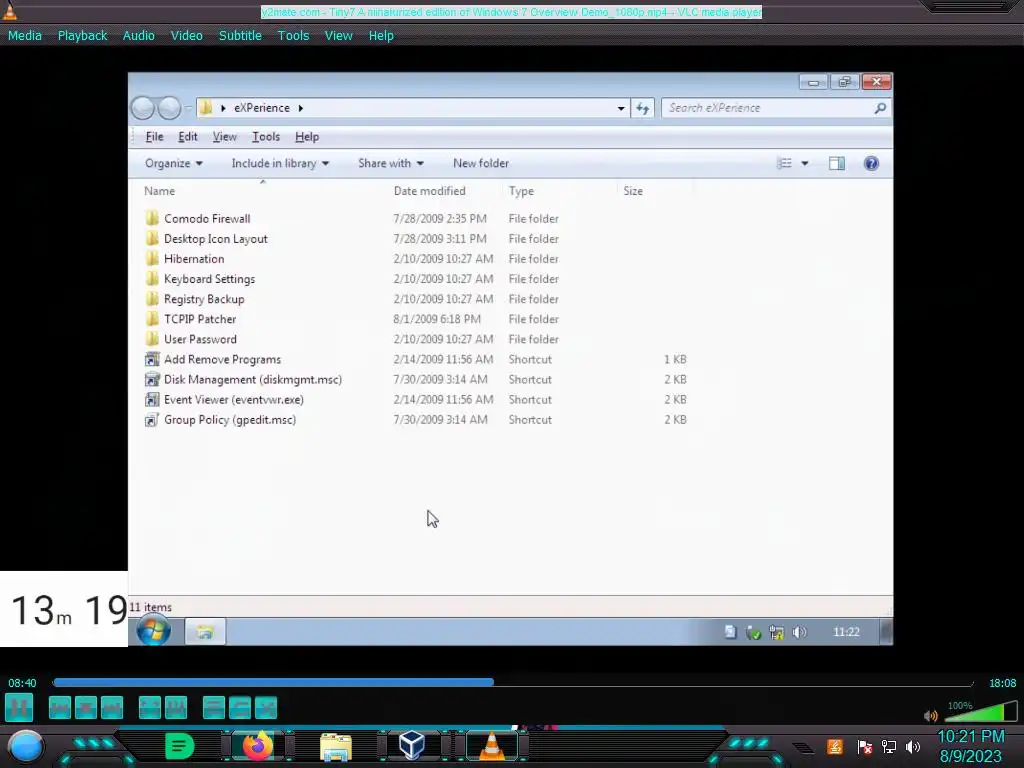The height and width of the screenshot is (768, 1024).
Task: Click the VLC cone icon in title bar
Action: click(10, 10)
